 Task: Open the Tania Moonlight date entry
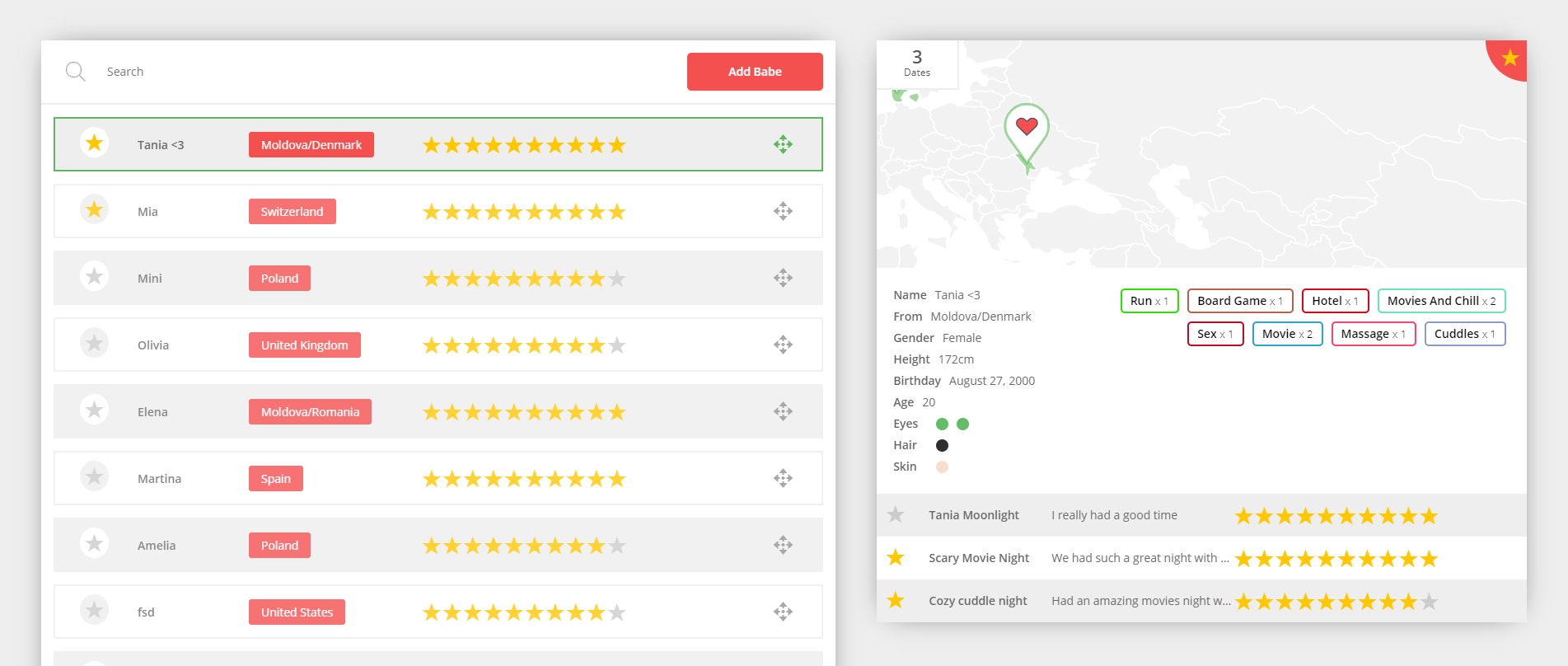tap(1201, 515)
